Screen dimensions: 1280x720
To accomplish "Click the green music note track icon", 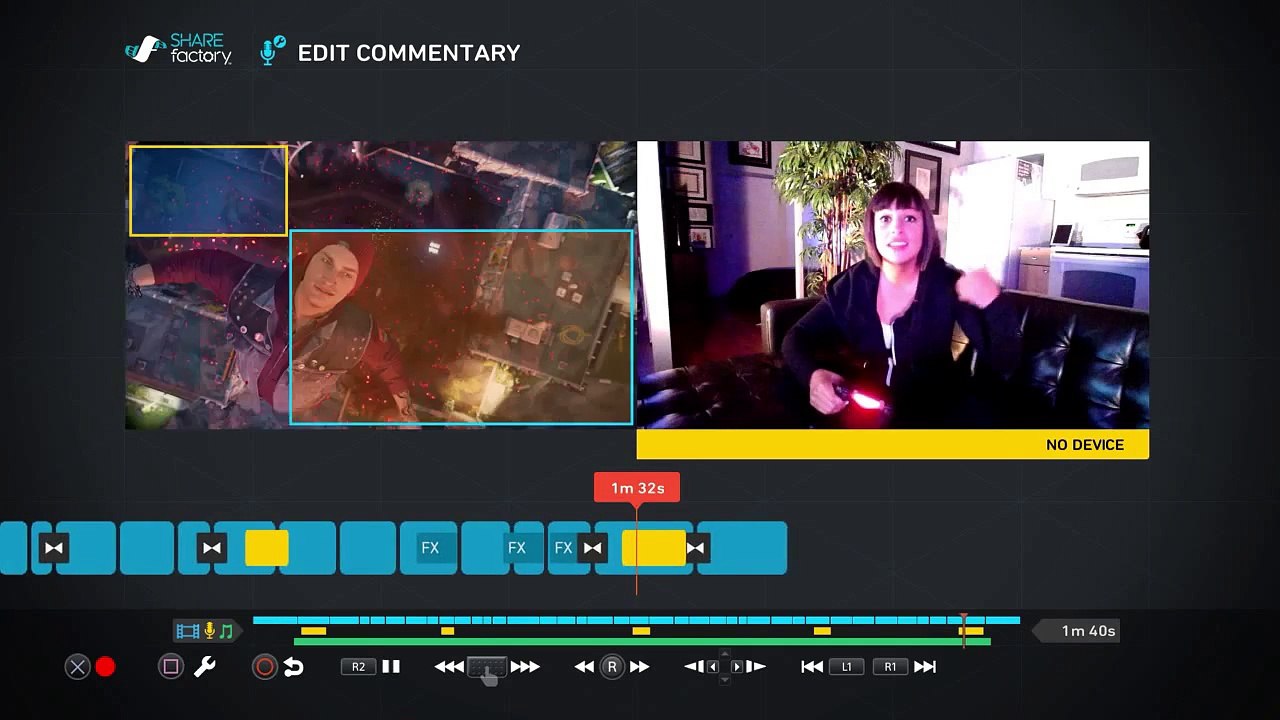I will click(x=226, y=631).
